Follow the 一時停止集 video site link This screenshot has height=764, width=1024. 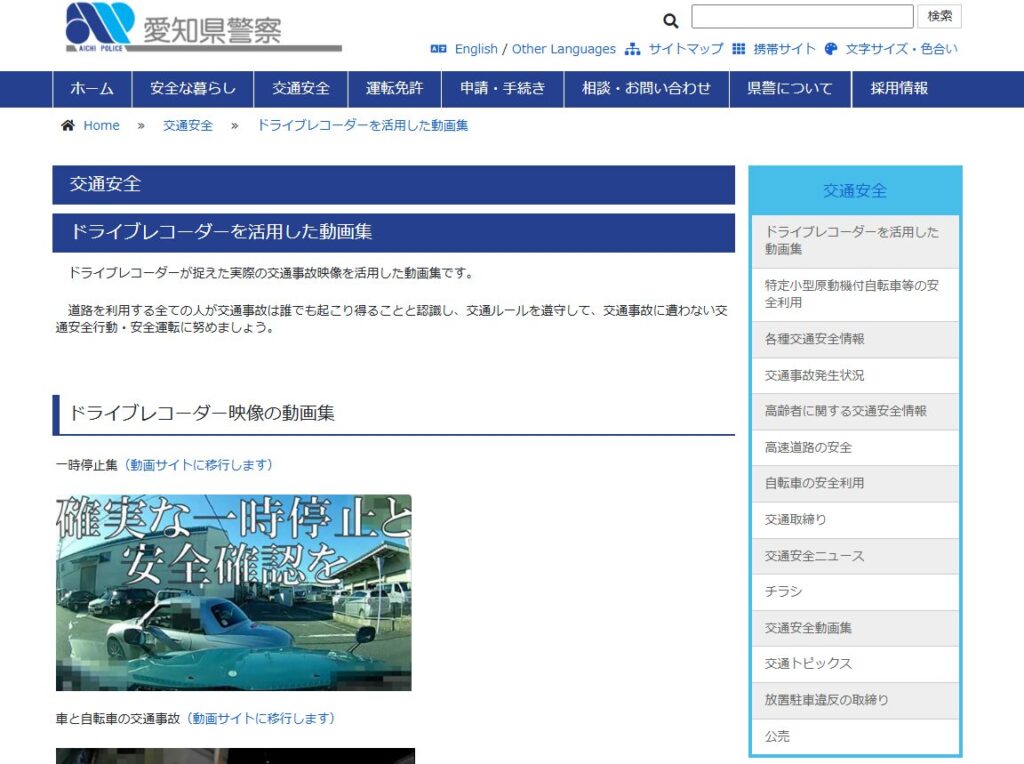tap(196, 465)
